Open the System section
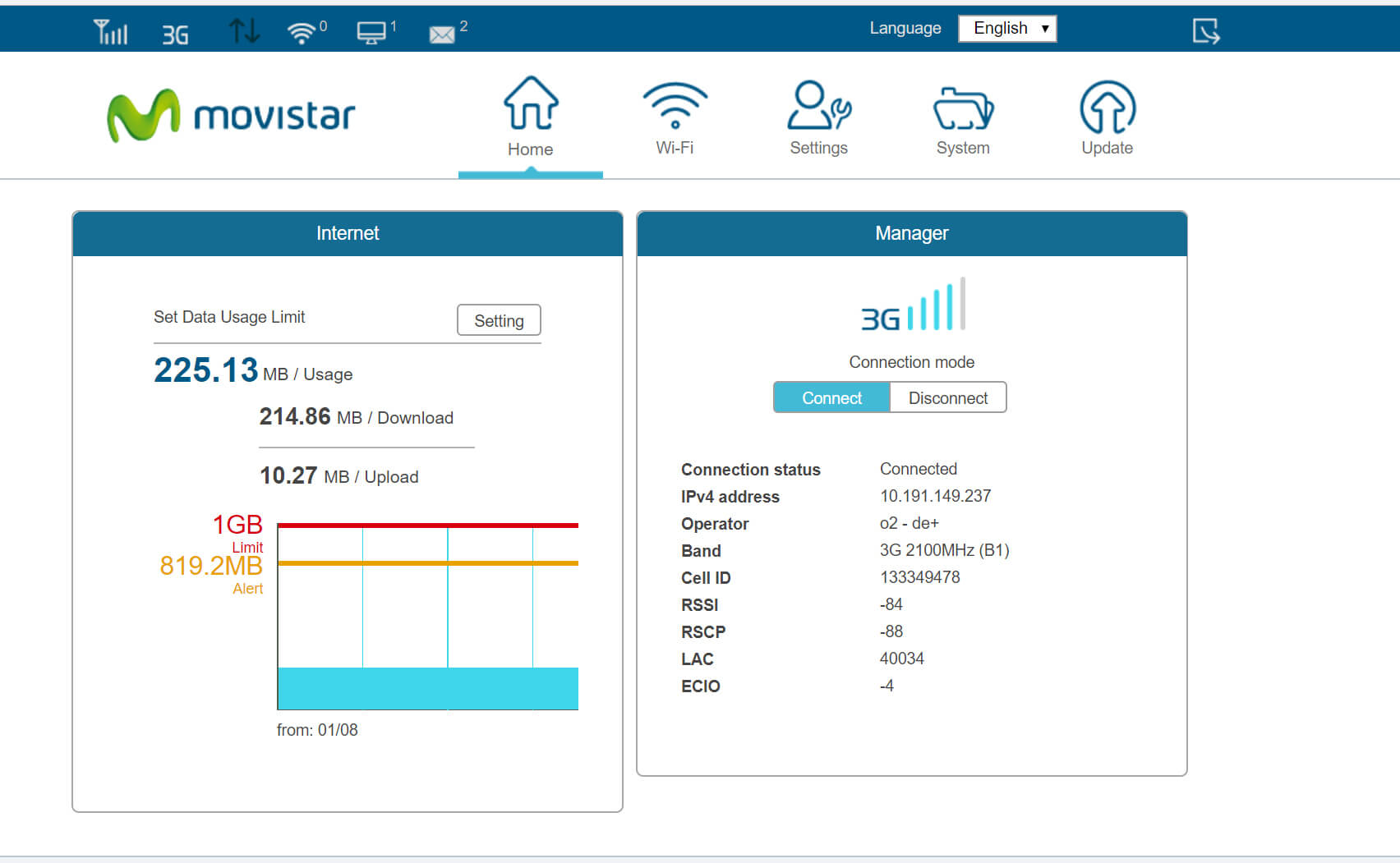Viewport: 1400px width, 863px height. tap(963, 117)
